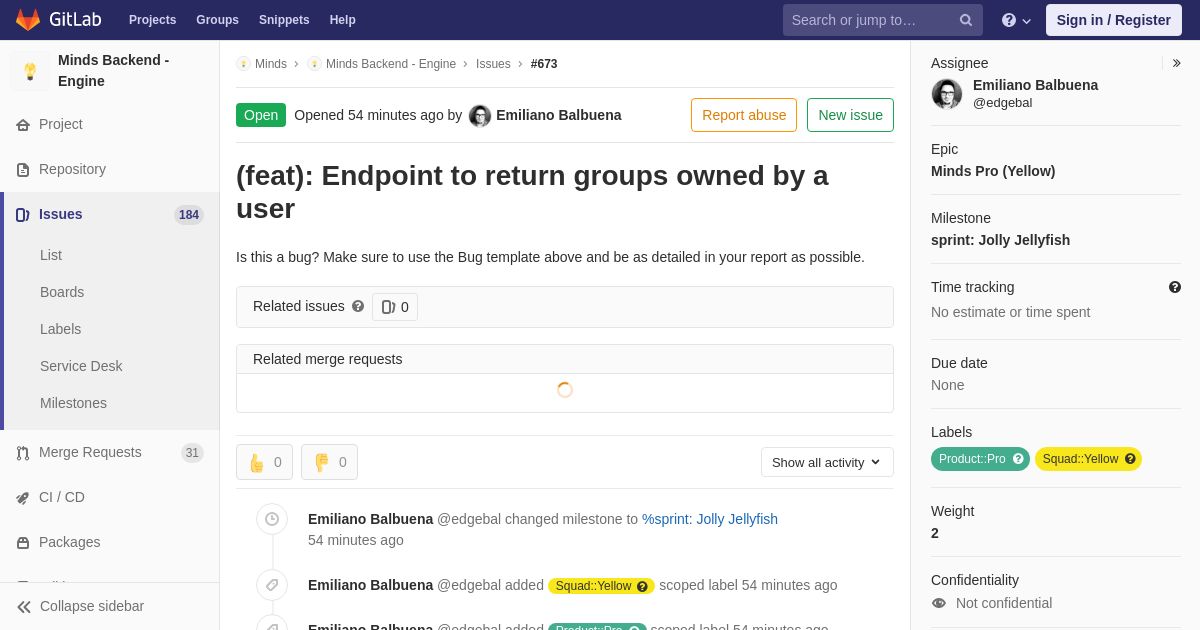
Task: Click Emiliano Balbuena's author avatar
Action: 480,116
